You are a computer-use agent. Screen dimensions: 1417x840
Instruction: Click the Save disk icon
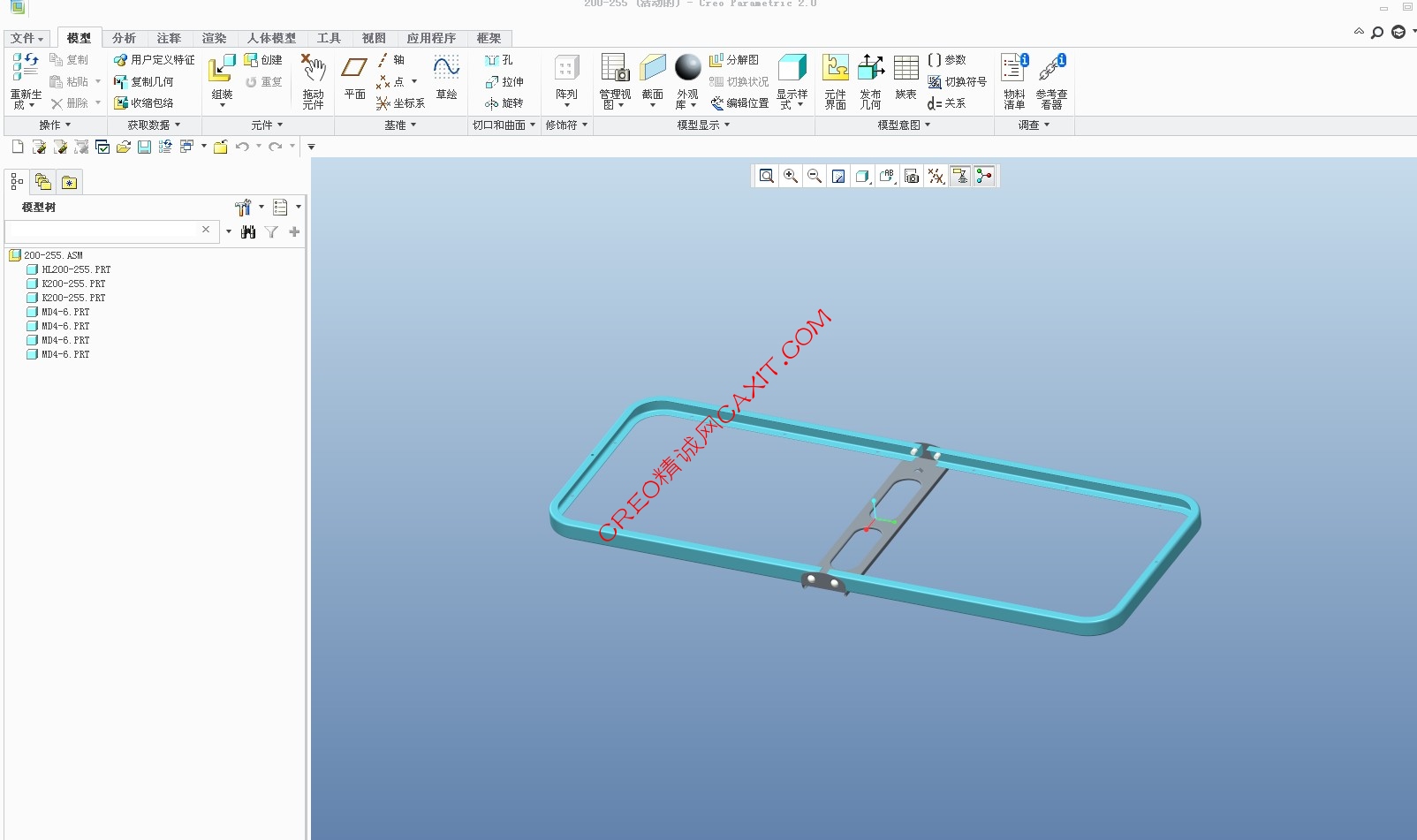pos(144,147)
